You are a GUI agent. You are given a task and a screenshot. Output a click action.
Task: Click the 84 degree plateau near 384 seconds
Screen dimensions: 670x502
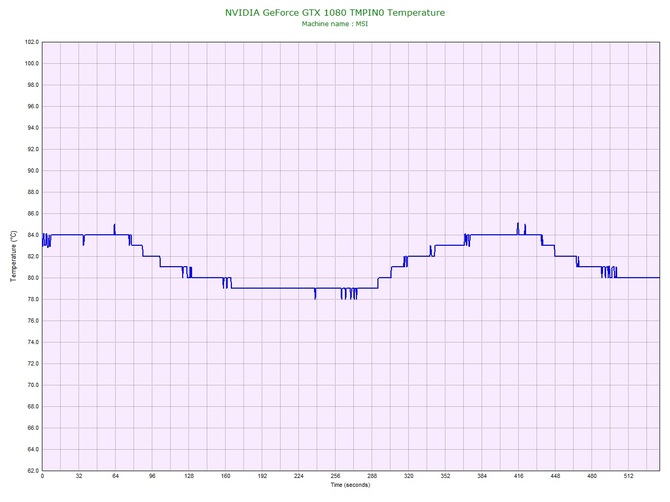483,235
